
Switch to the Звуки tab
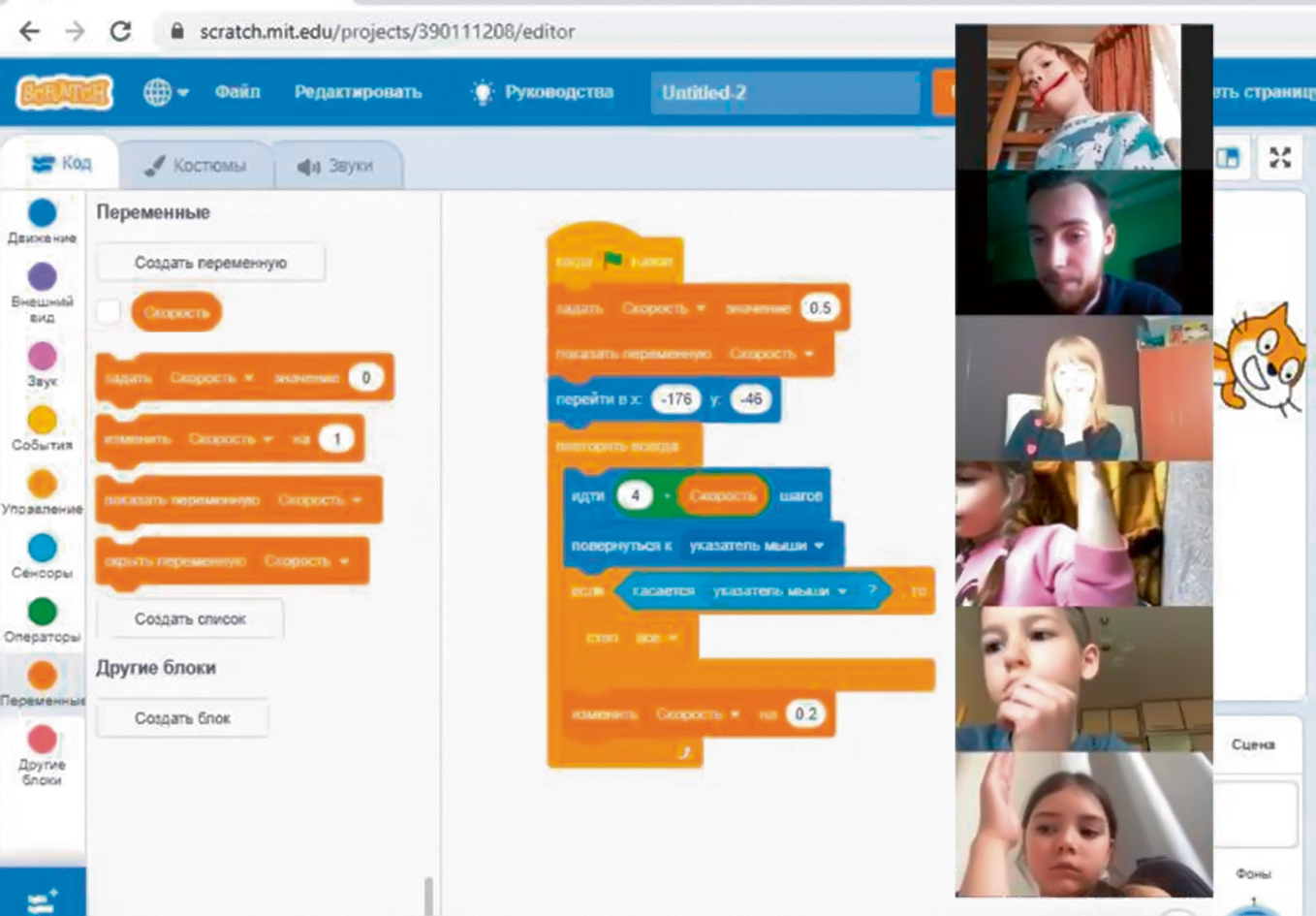(336, 166)
